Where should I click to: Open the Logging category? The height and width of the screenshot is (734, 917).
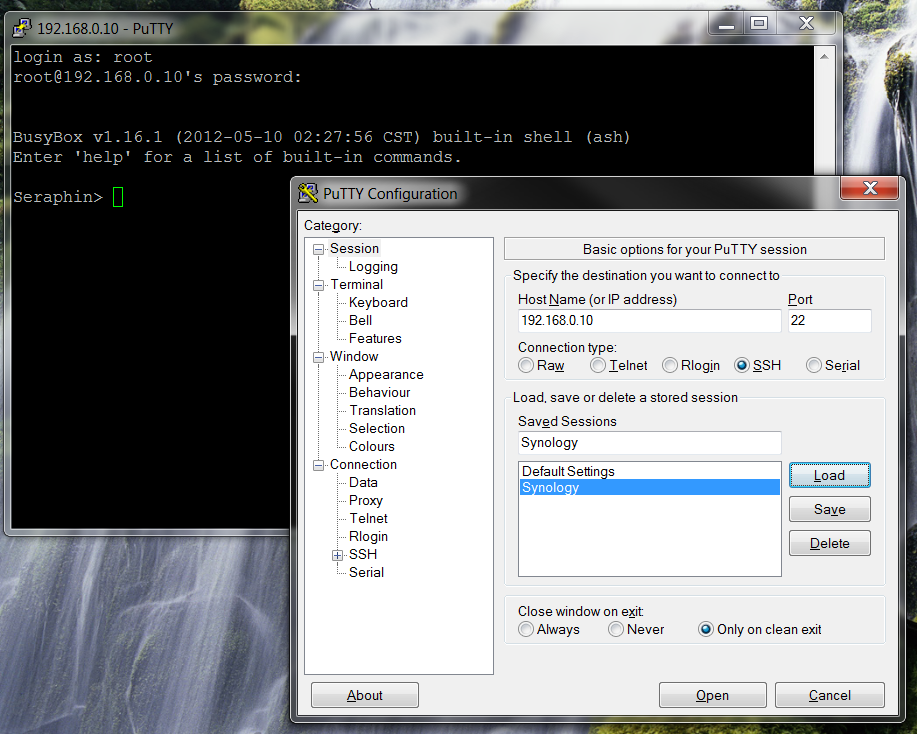373,267
